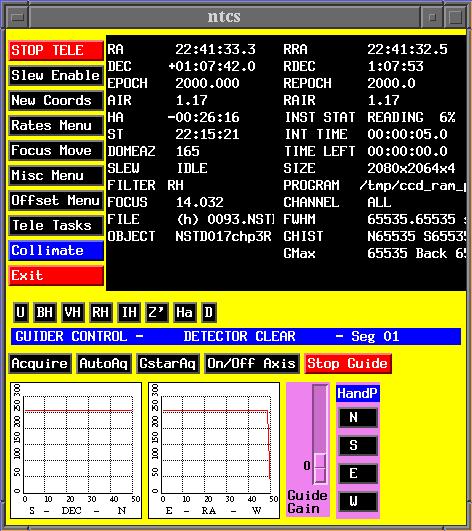Click the ST value 22:15:21
Image resolution: width=472 pixels, height=531 pixels.
(207, 134)
